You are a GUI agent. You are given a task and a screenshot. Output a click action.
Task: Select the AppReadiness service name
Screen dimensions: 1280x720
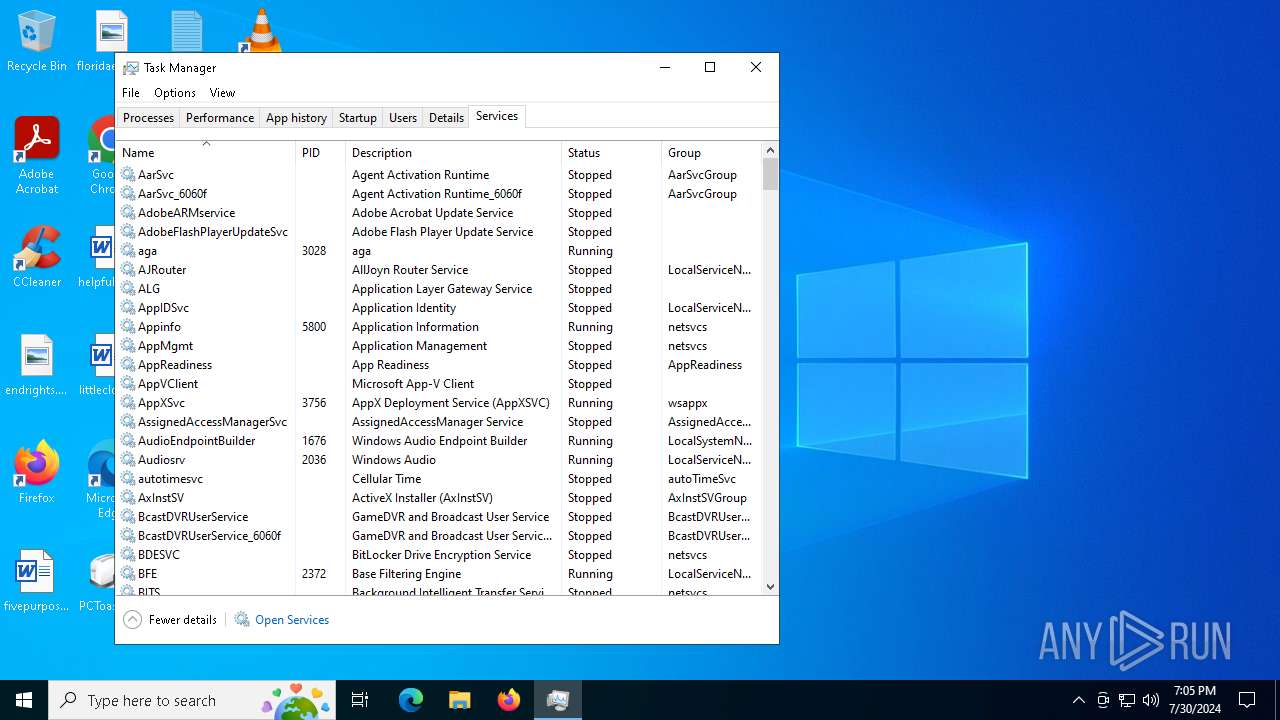175,365
